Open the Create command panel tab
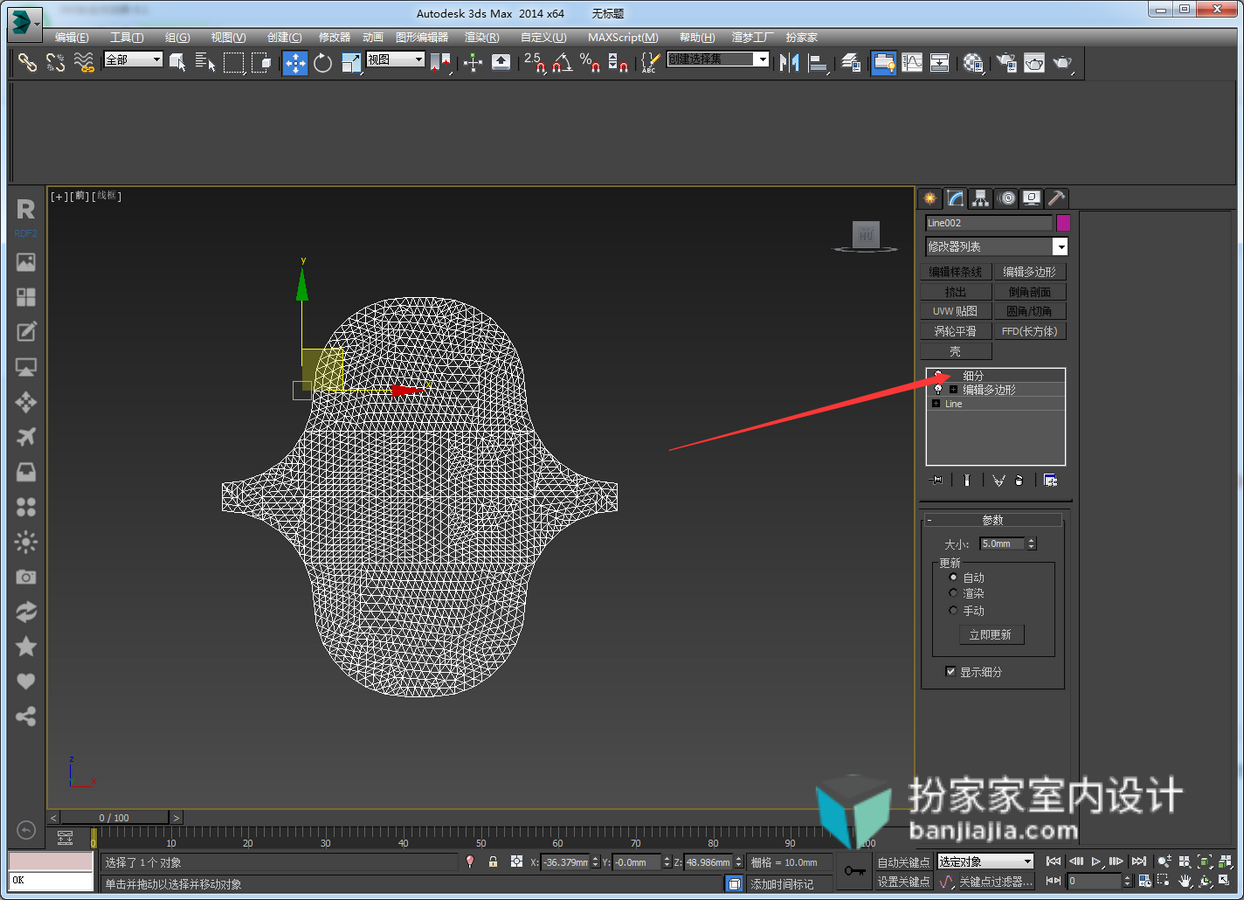 [x=930, y=198]
